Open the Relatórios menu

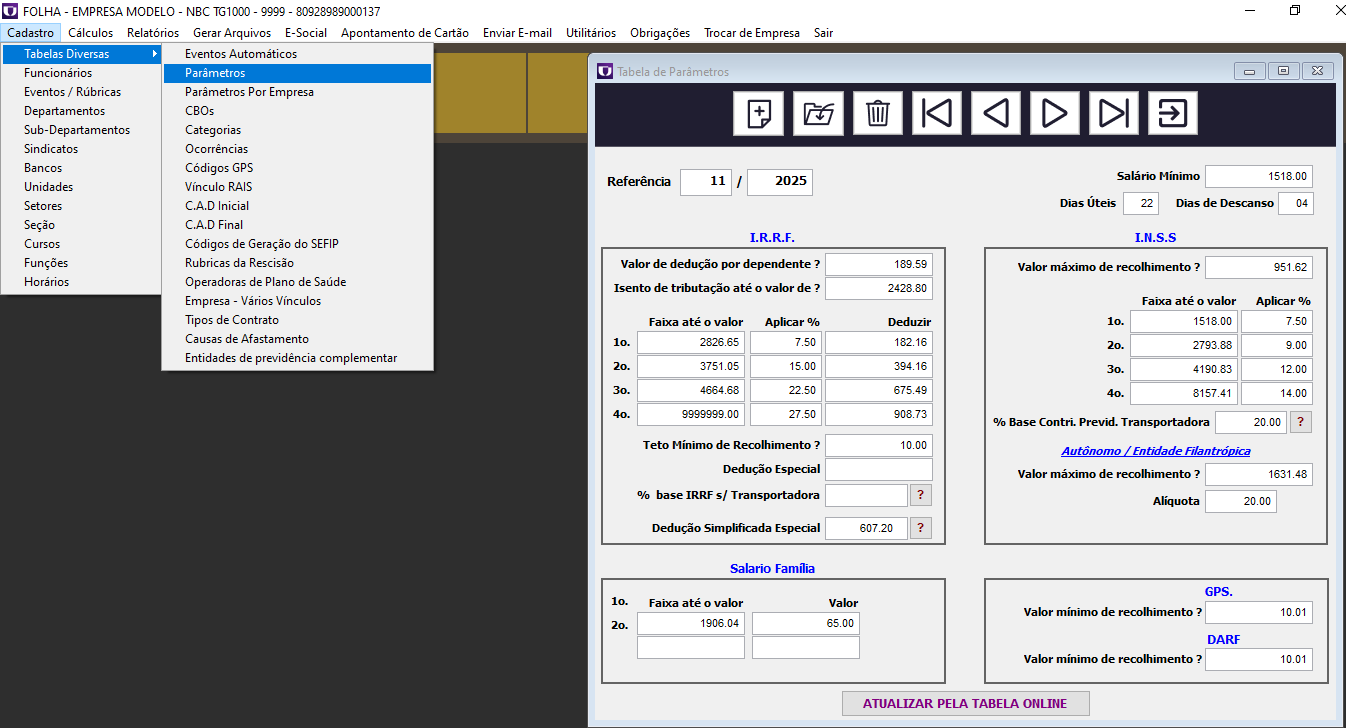153,33
